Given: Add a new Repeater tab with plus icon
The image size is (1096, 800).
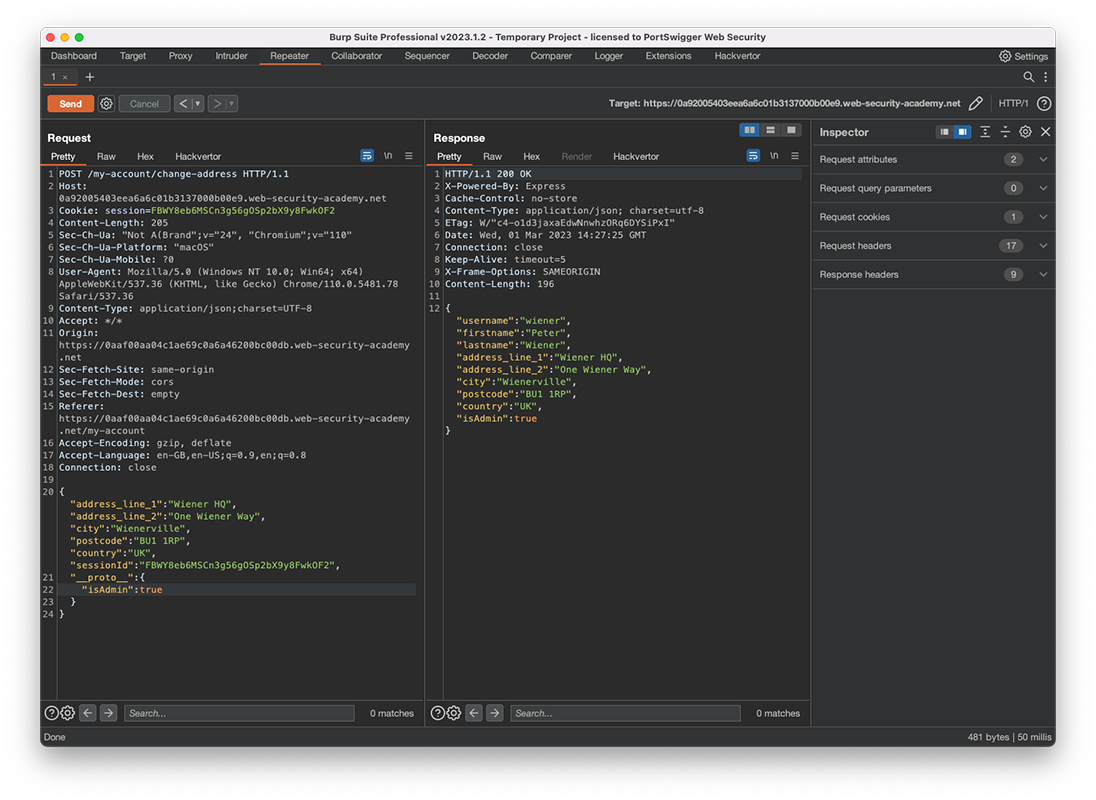Looking at the screenshot, I should pyautogui.click(x=89, y=77).
